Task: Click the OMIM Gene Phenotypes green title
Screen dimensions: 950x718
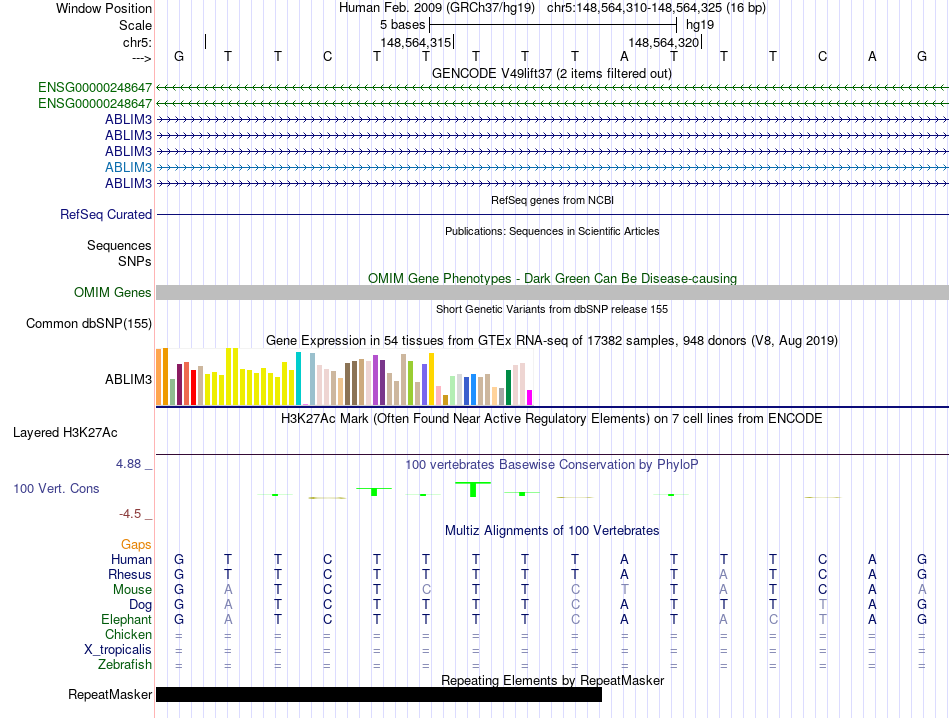Action: point(552,278)
